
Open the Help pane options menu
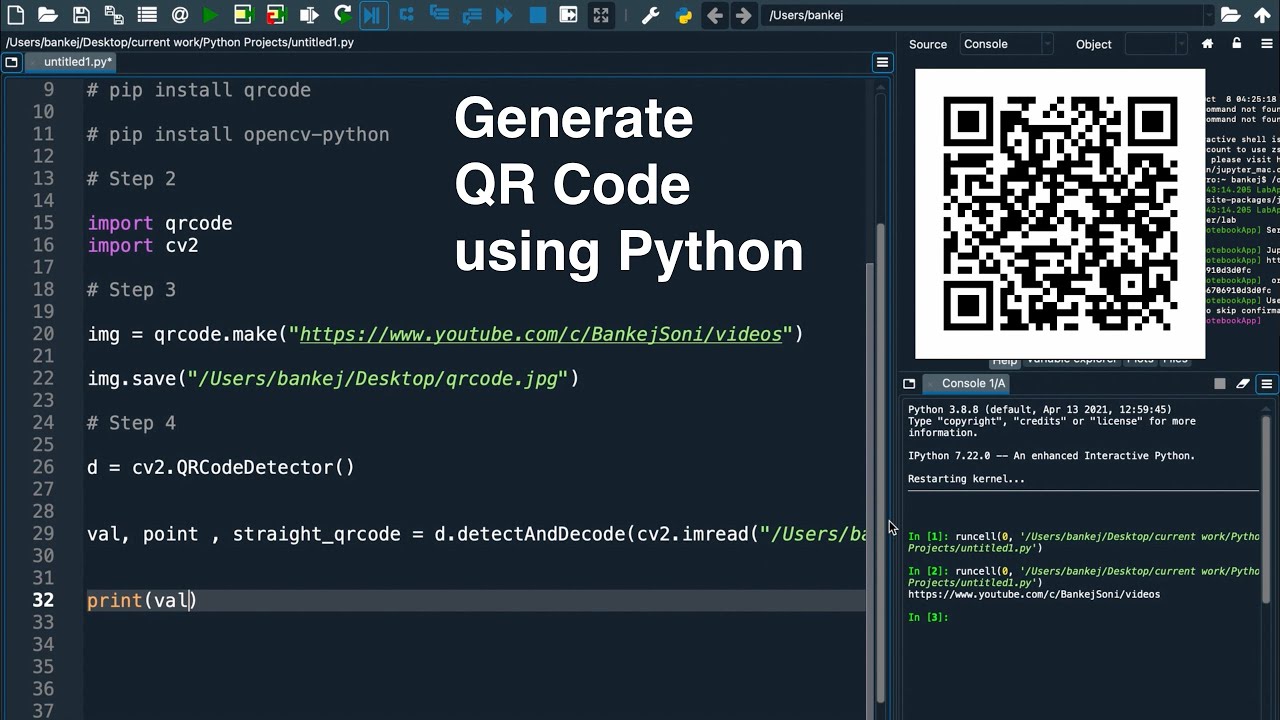click(1266, 44)
